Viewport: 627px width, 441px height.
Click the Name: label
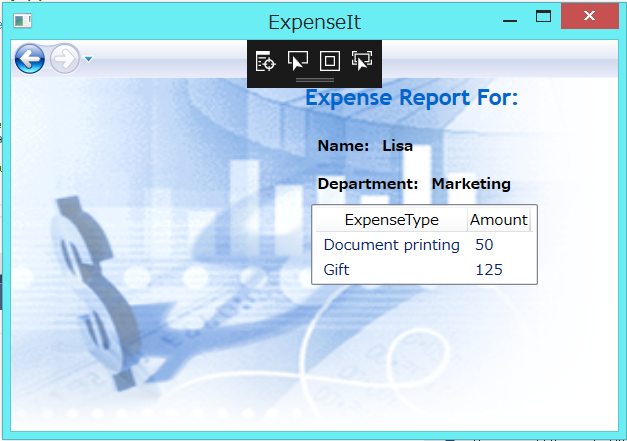coord(343,146)
